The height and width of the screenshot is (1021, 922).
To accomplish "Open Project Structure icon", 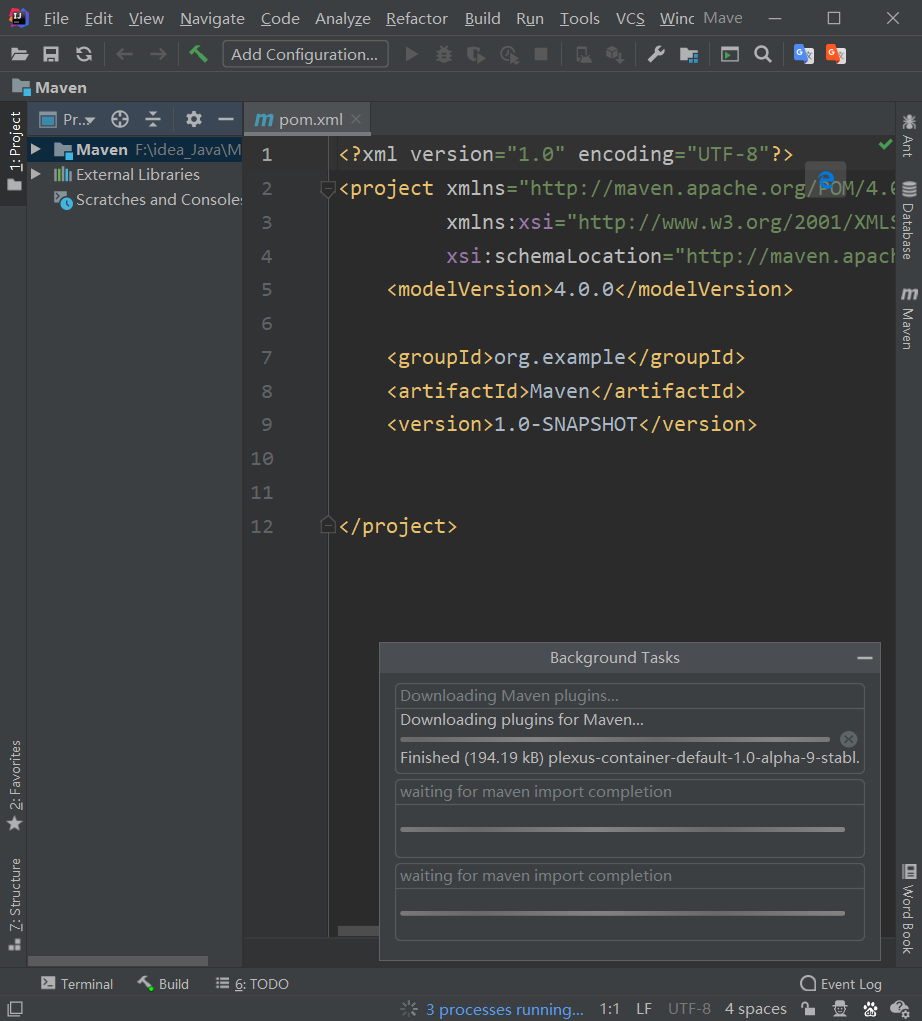I will click(689, 55).
